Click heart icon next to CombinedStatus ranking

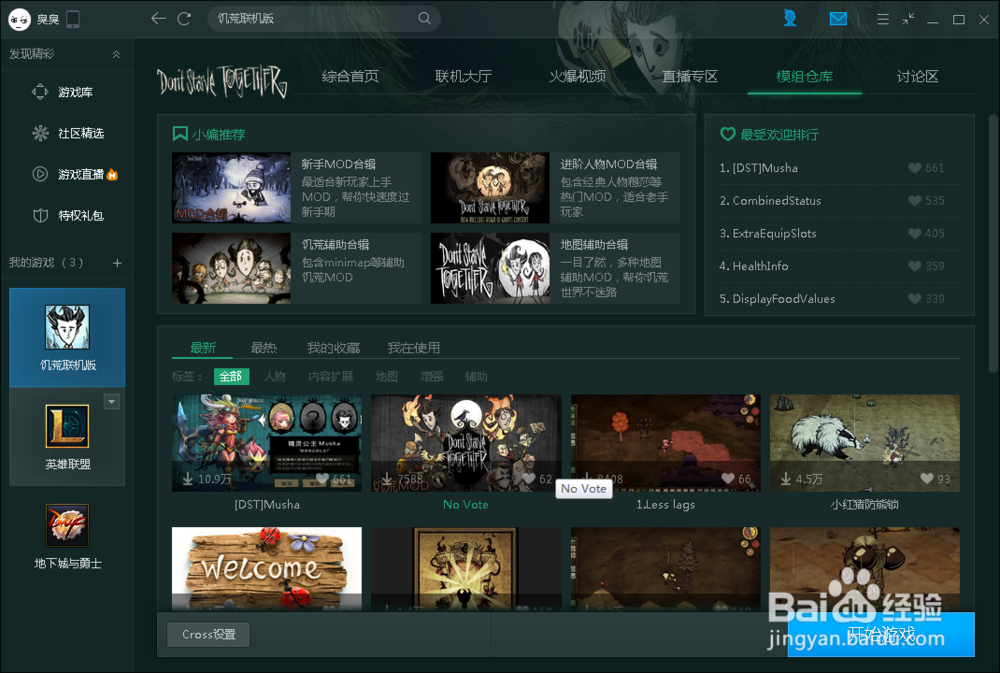click(915, 200)
